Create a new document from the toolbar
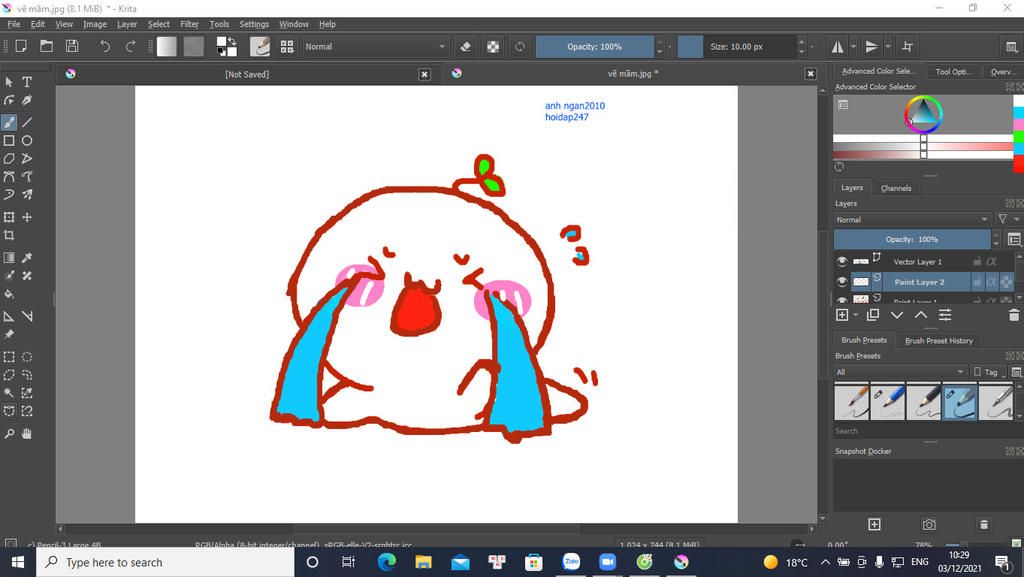 [x=21, y=46]
